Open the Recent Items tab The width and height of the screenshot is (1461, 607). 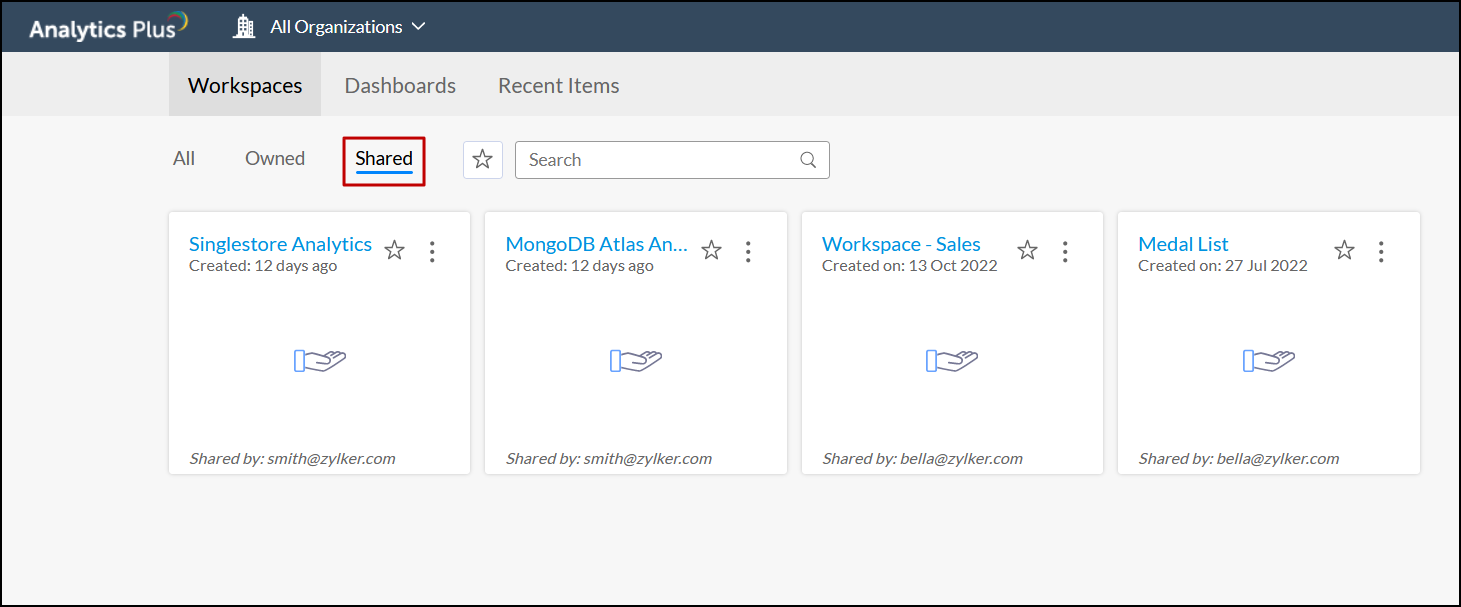coord(558,86)
